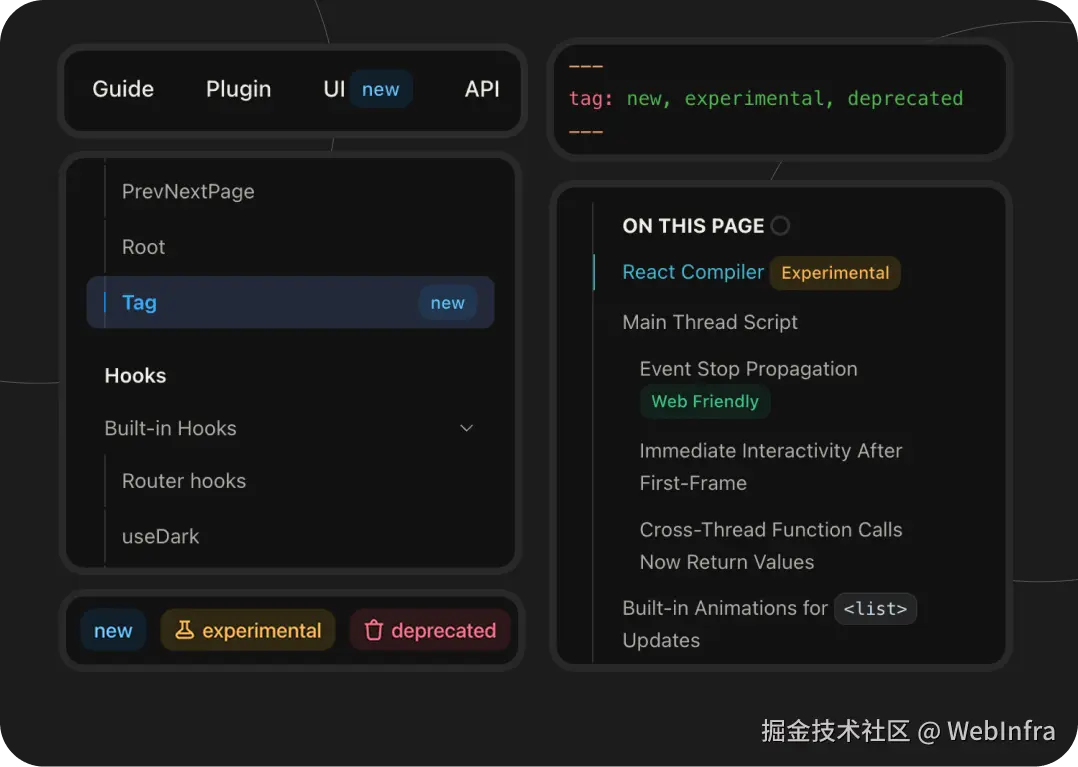Open the API tab
The height and width of the screenshot is (767, 1078).
(x=482, y=89)
